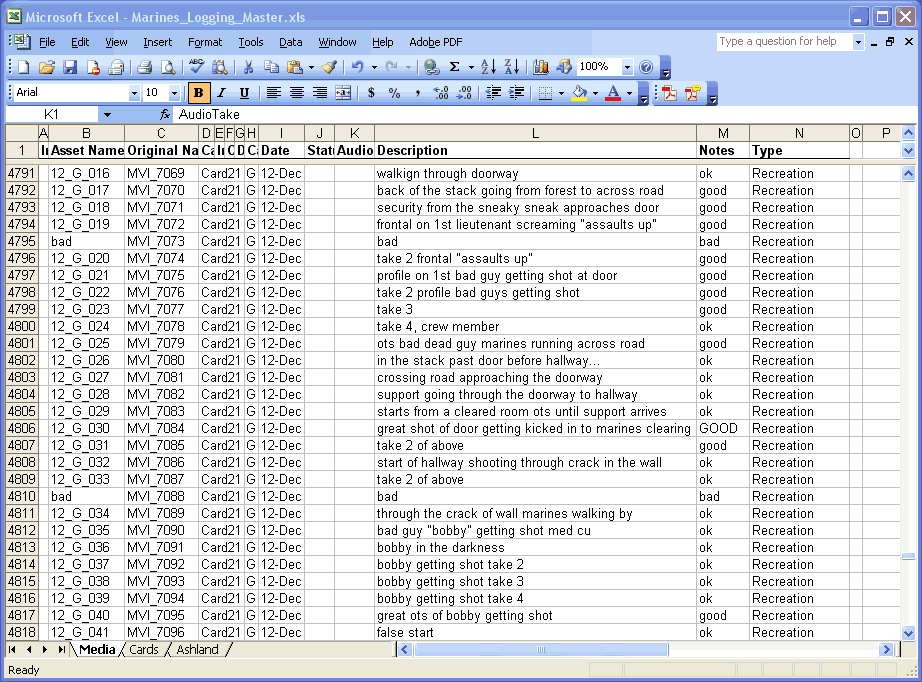Click the Insert Hyperlink globe icon
The width and height of the screenshot is (922, 682).
tap(432, 67)
